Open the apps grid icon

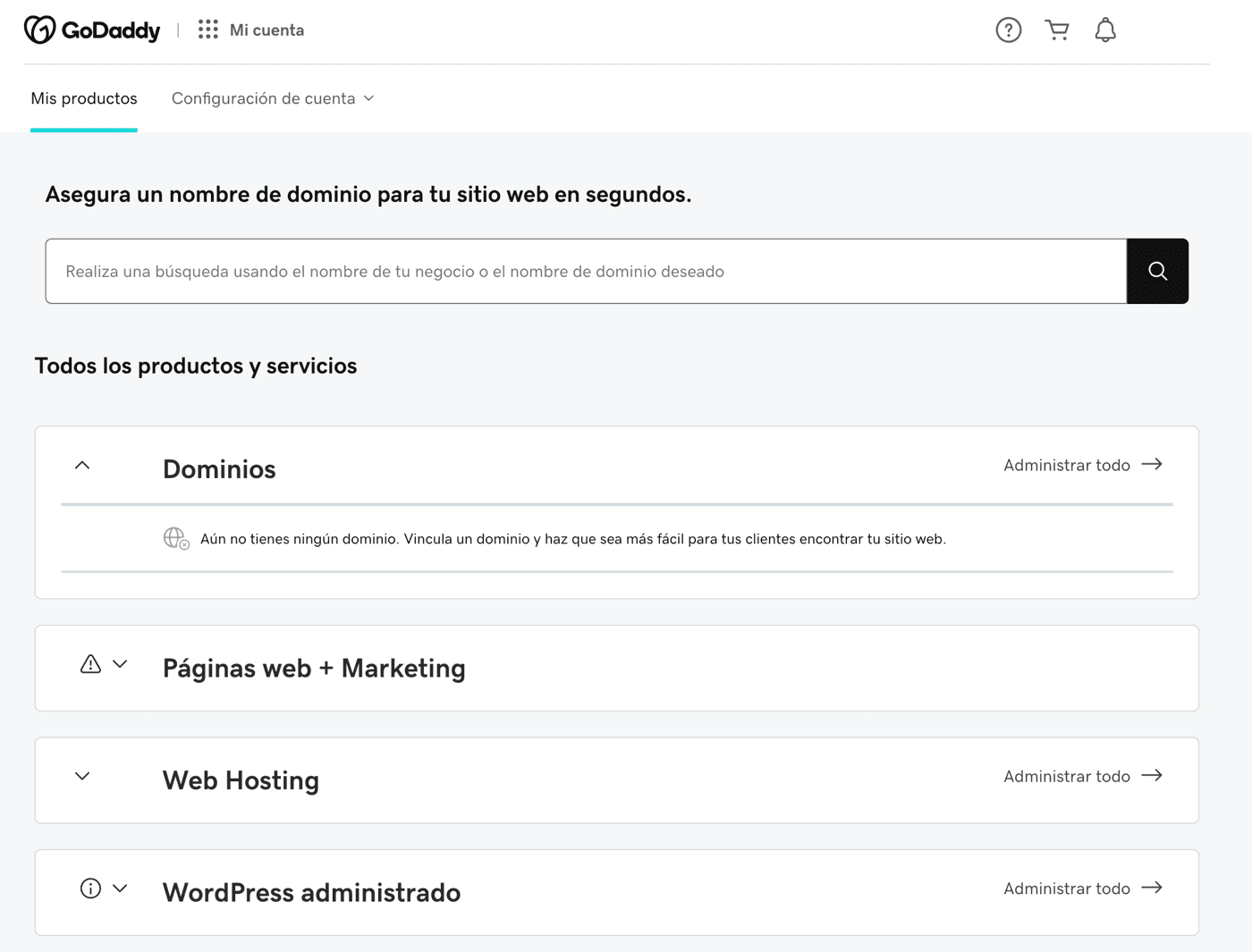point(208,29)
